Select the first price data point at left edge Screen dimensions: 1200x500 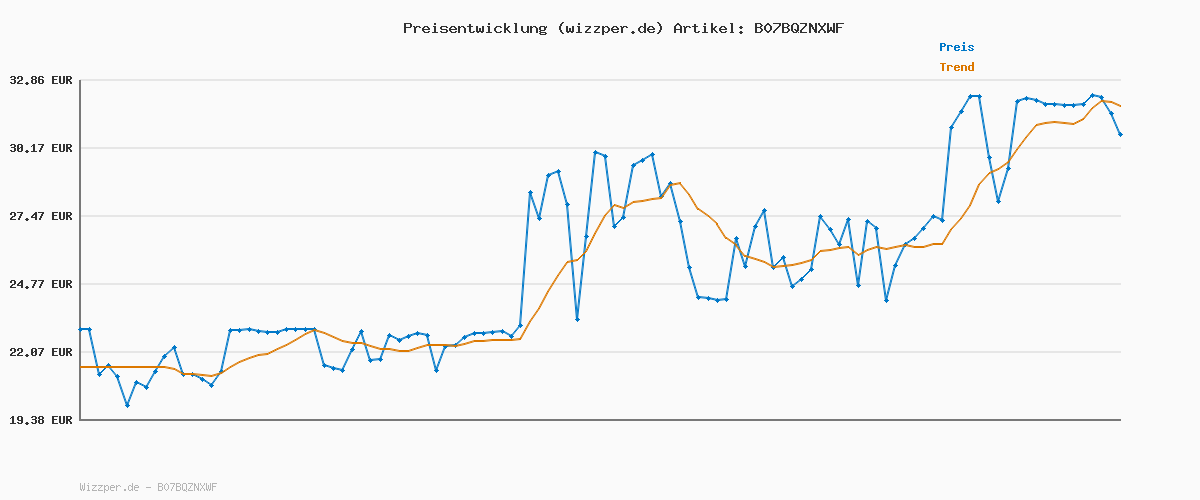[81, 329]
